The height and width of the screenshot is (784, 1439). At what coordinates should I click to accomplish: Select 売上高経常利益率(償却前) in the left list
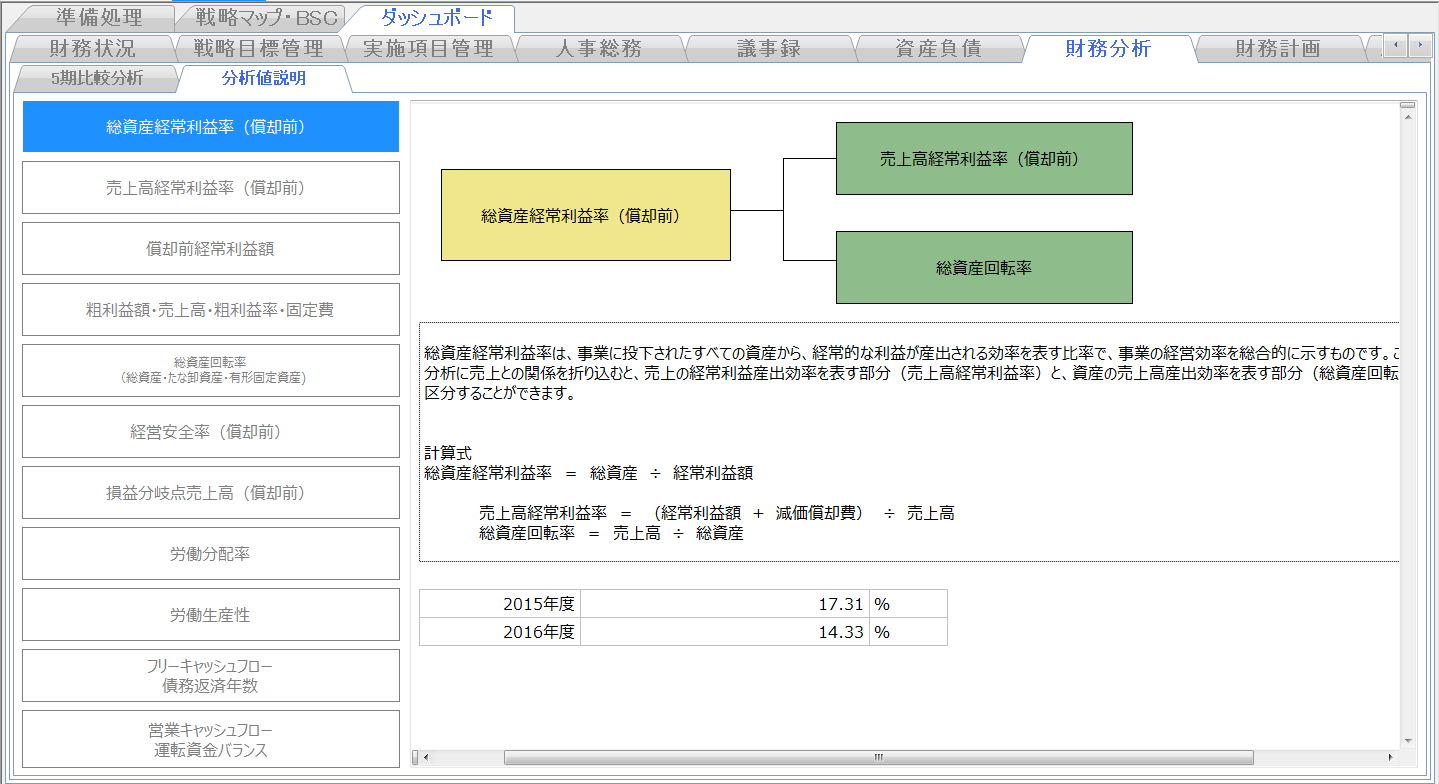click(x=211, y=188)
